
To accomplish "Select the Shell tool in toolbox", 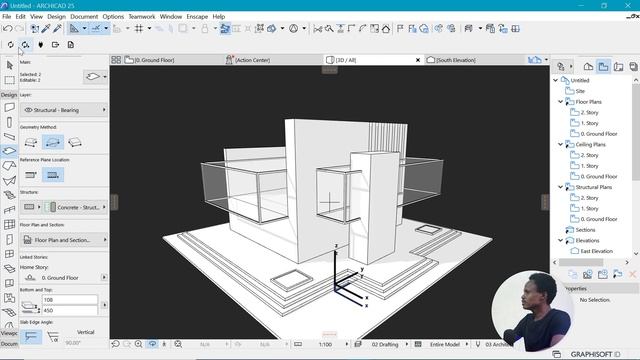I will click(9, 180).
